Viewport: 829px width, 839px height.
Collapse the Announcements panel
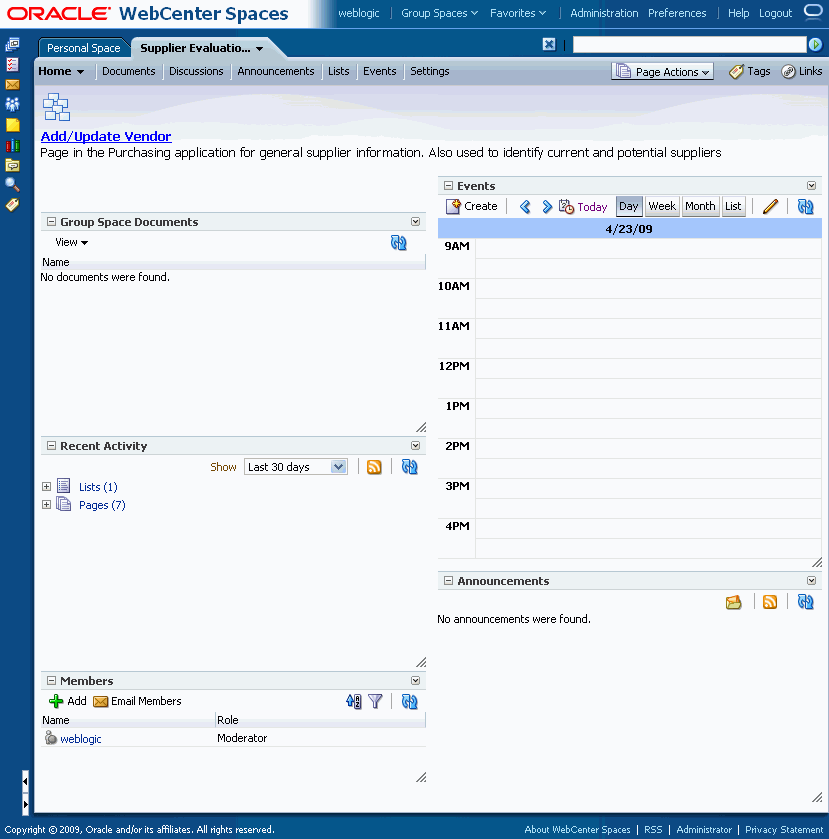[448, 581]
